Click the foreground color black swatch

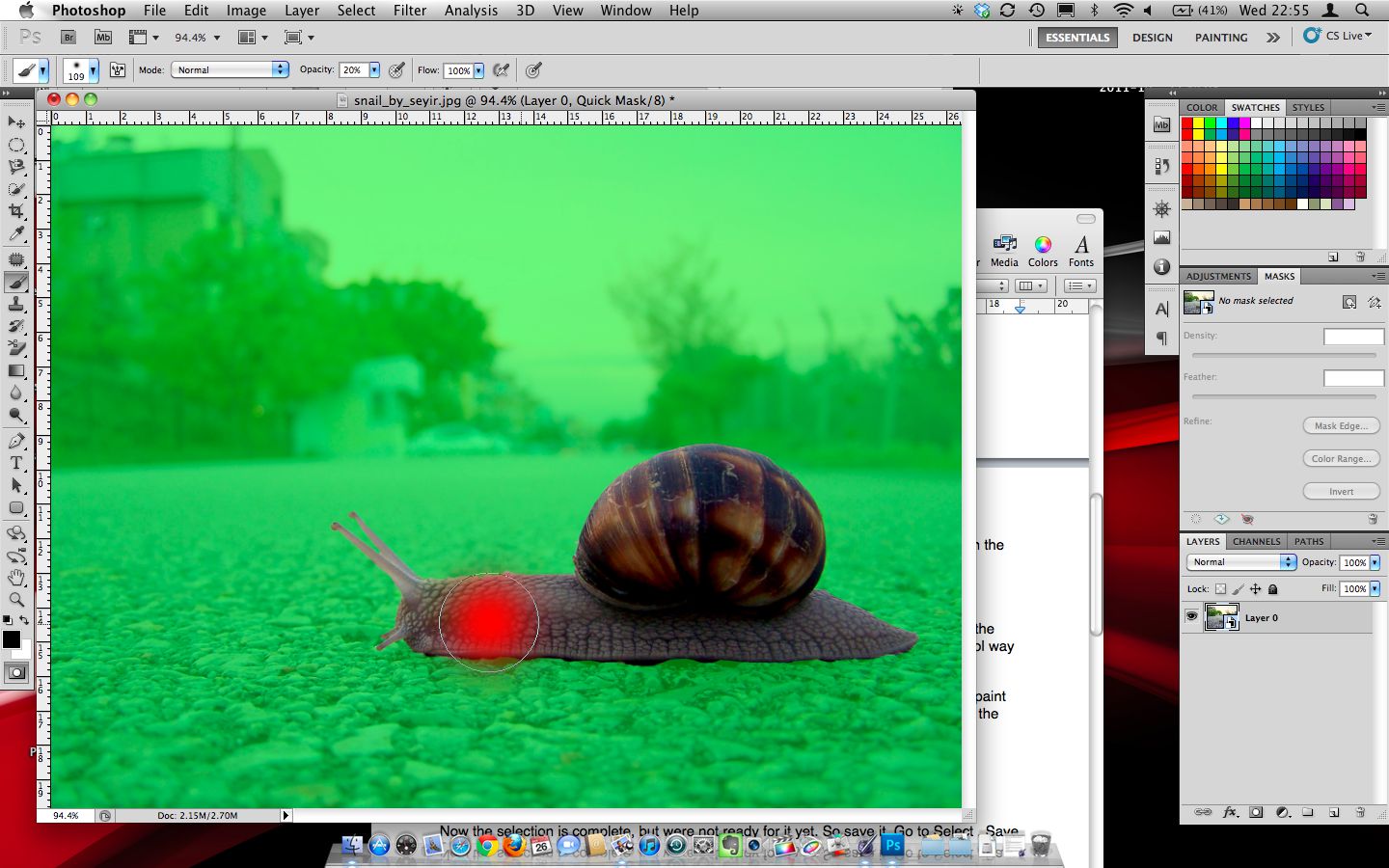12,639
